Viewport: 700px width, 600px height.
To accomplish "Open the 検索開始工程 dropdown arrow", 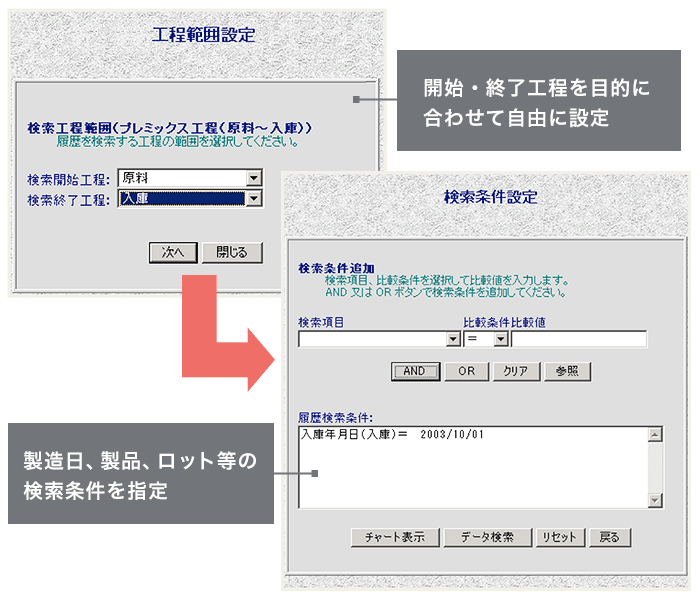I will (254, 178).
